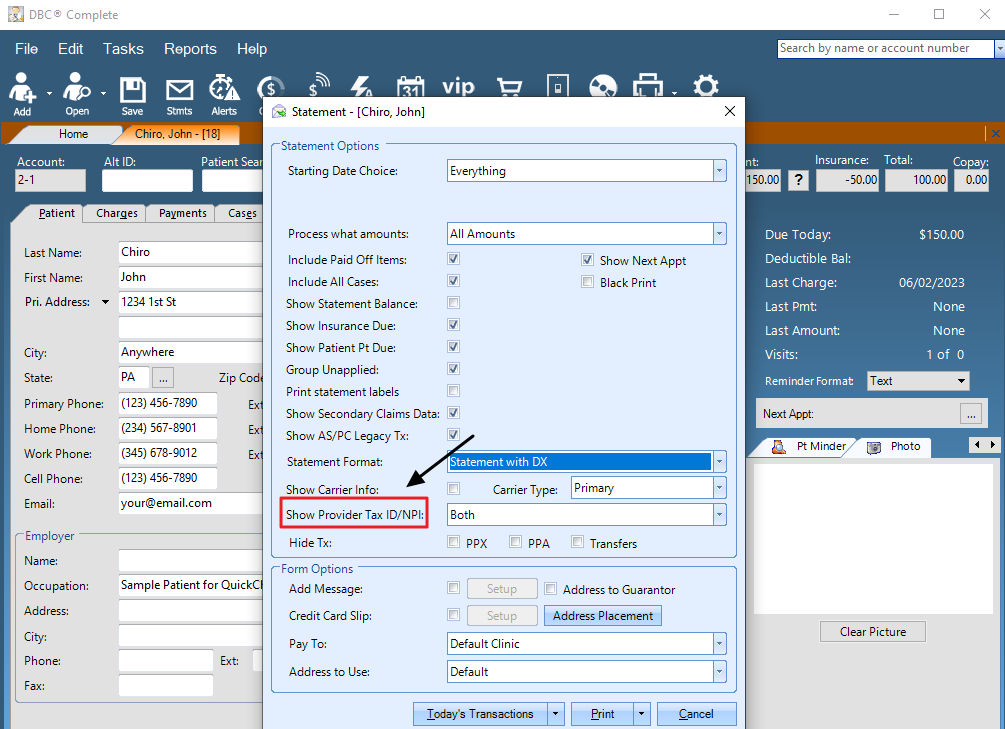Open the settings gear toolbar icon
This screenshot has height=729, width=1005.
click(706, 87)
